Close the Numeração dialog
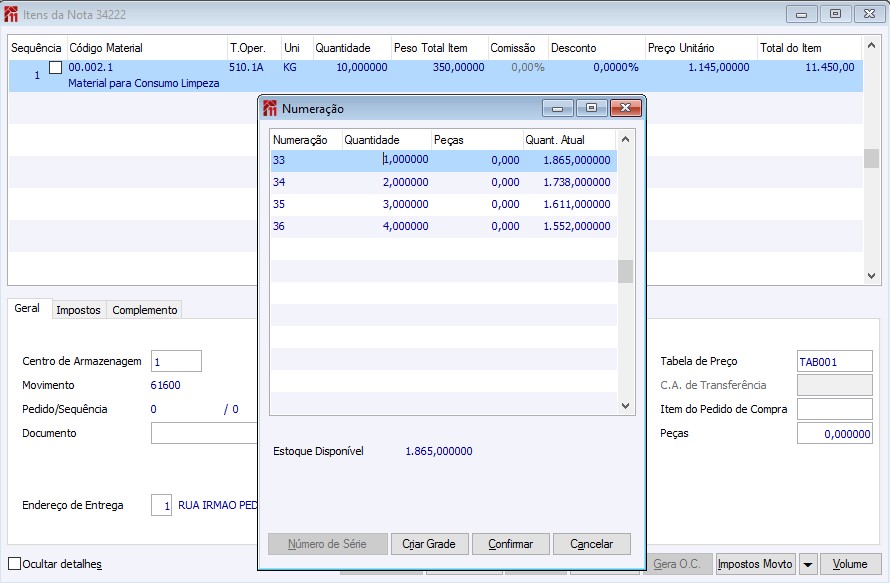Viewport: 890px width, 583px height. tap(625, 108)
